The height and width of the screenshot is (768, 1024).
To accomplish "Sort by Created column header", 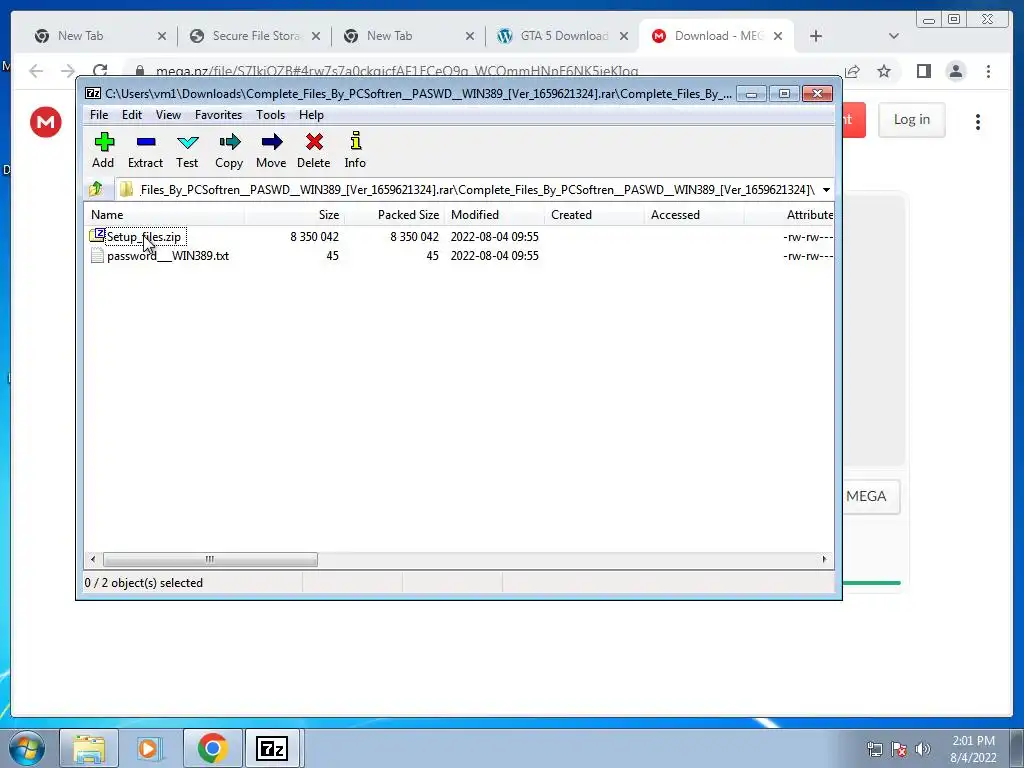I will (594, 215).
